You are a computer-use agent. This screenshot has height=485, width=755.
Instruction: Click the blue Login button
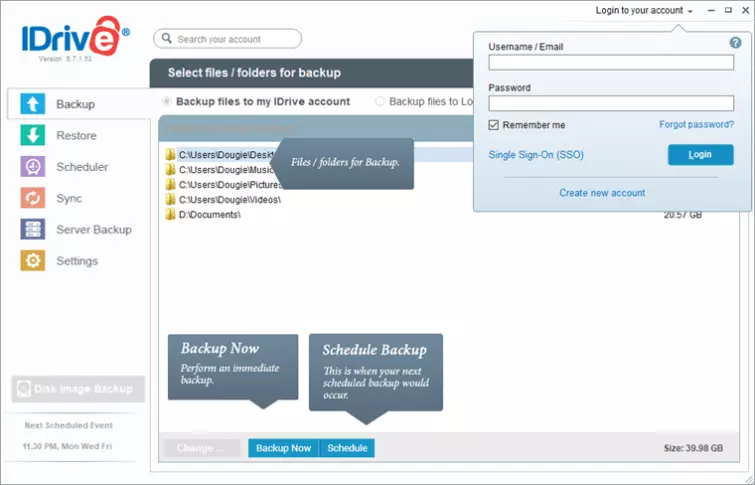[700, 155]
